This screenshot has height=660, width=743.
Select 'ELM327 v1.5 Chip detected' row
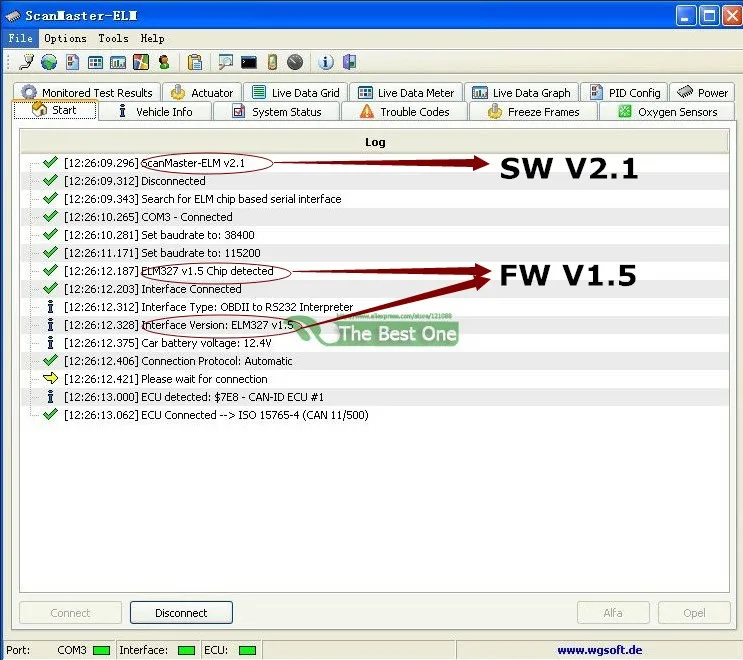[x=375, y=271]
